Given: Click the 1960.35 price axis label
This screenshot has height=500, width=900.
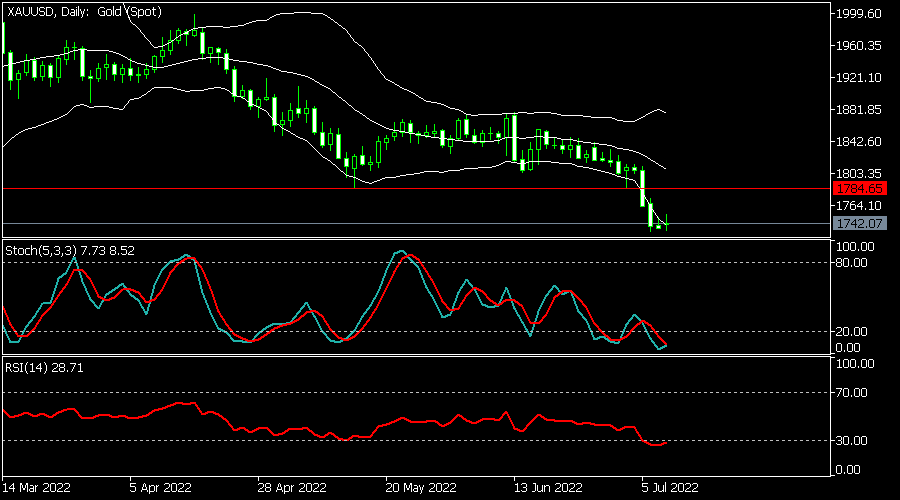Looking at the screenshot, I should click(859, 46).
